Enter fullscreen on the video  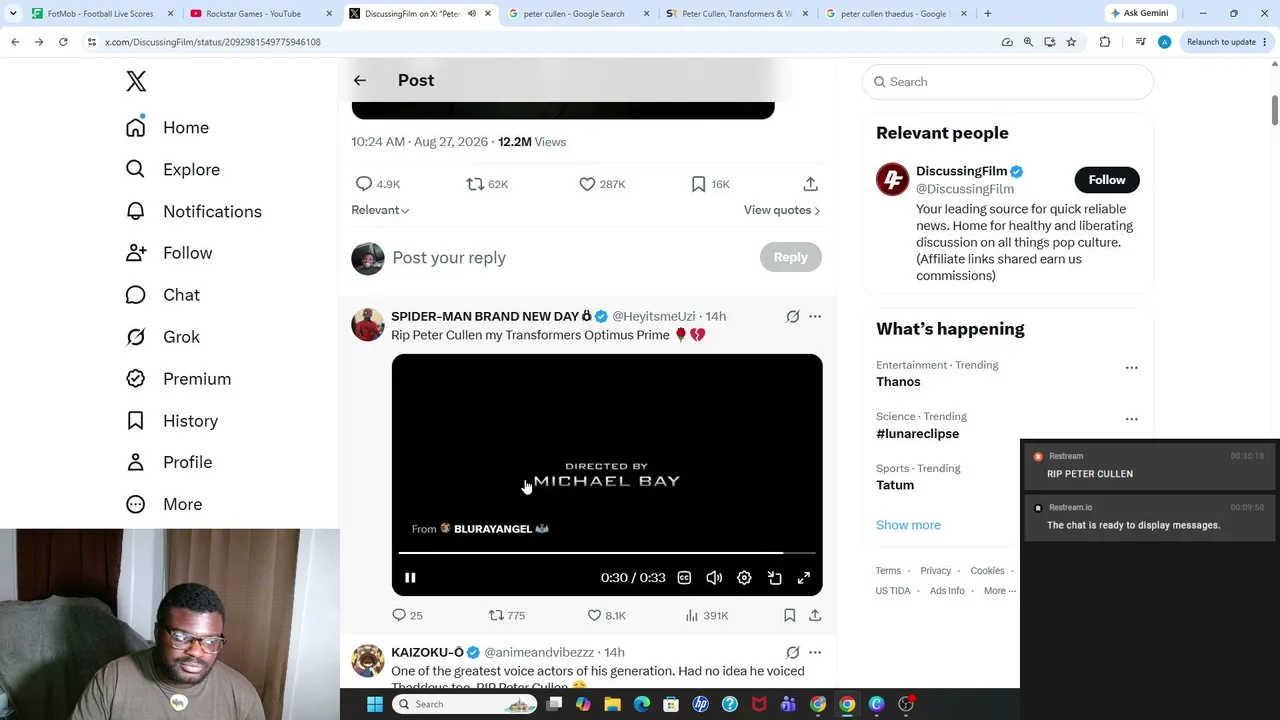804,578
